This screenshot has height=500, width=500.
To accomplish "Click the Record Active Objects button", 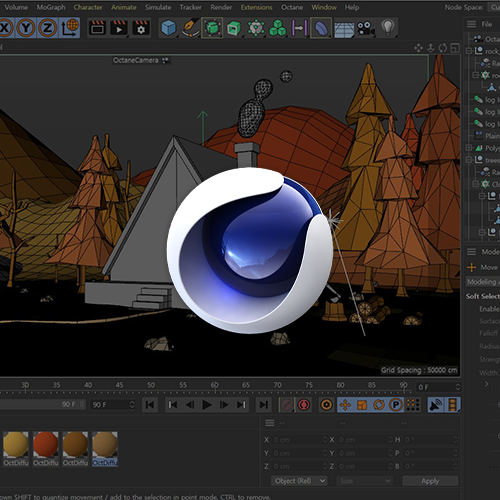I will coord(304,405).
